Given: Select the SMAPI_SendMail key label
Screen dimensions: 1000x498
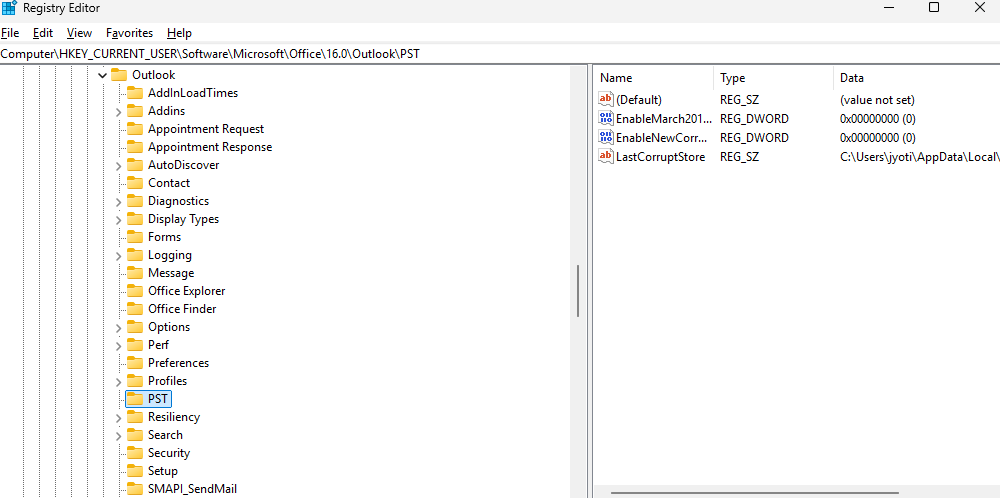Looking at the screenshot, I should pyautogui.click(x=192, y=489).
